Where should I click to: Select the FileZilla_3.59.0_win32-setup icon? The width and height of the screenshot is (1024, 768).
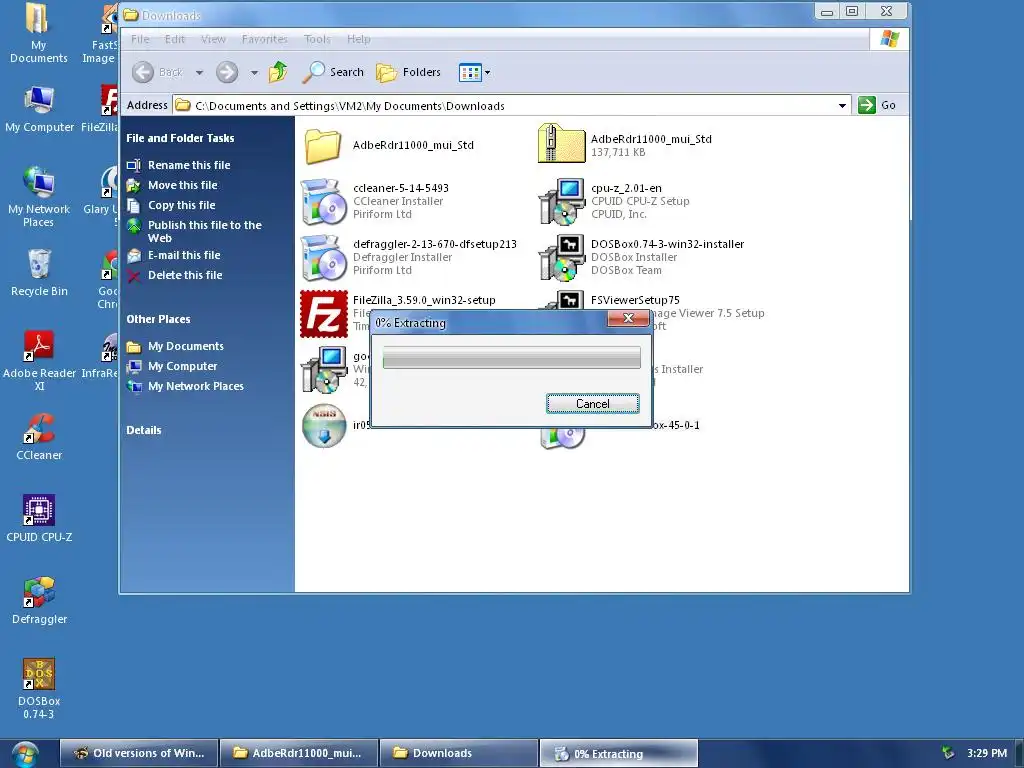(323, 314)
